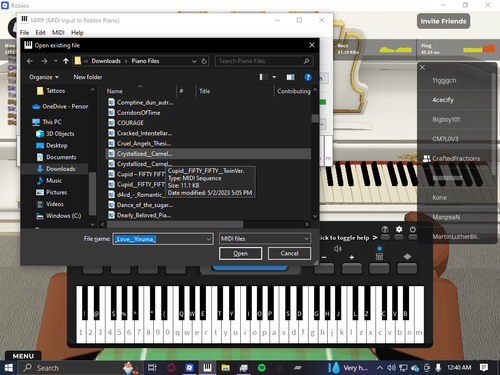Show the preview pane

coord(290,77)
